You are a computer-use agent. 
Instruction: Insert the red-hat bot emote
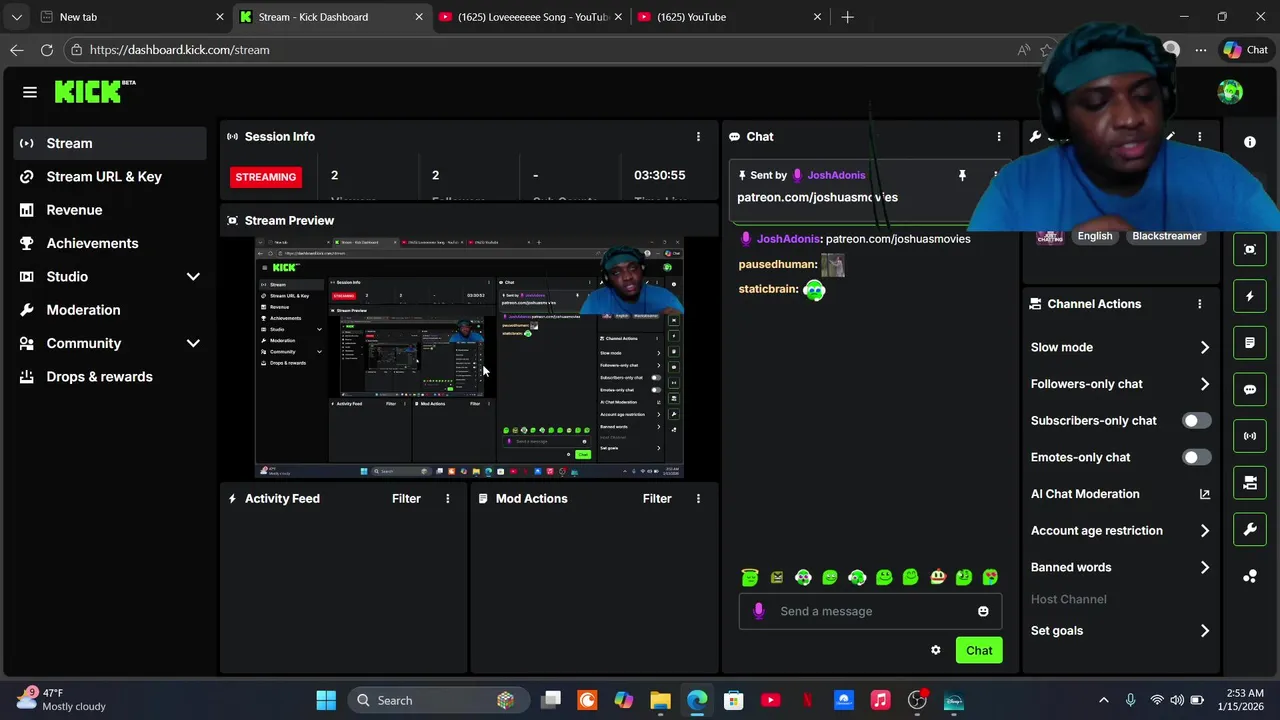coord(937,577)
